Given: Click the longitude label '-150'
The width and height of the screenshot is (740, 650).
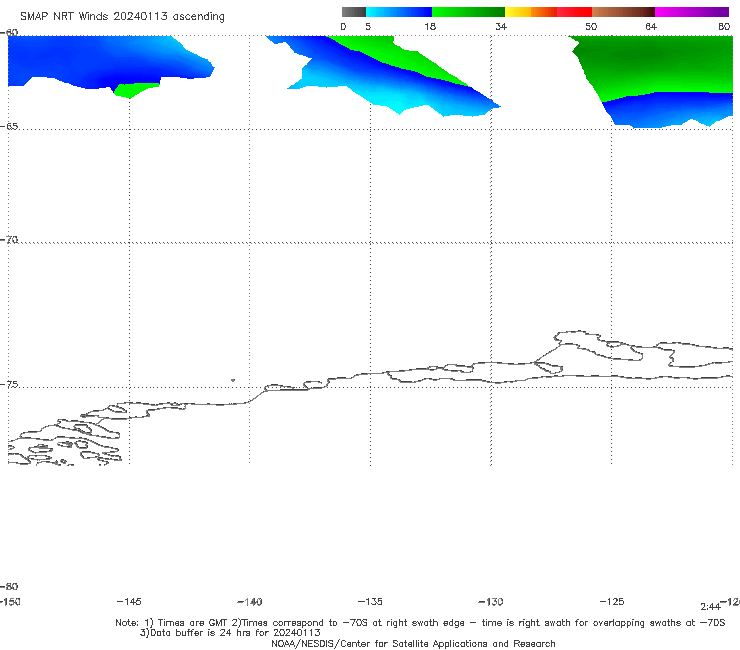Looking at the screenshot, I should tap(10, 602).
